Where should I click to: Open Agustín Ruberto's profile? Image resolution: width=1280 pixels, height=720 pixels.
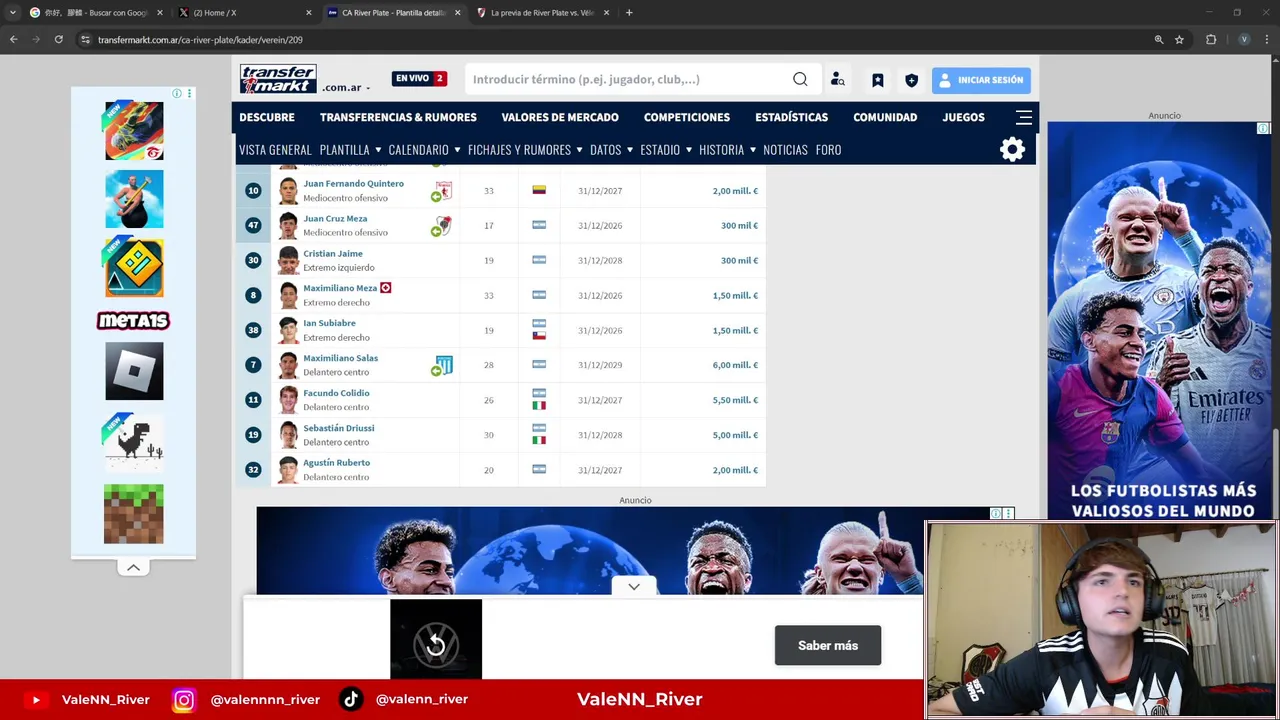[336, 463]
